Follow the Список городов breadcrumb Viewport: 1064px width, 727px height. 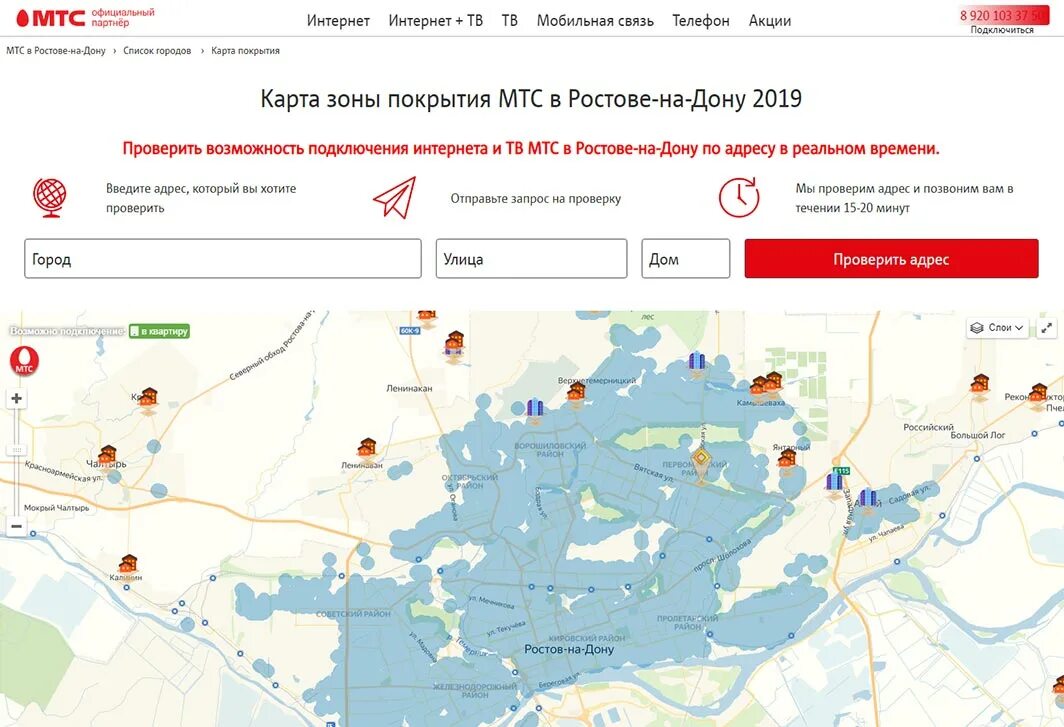coord(157,51)
